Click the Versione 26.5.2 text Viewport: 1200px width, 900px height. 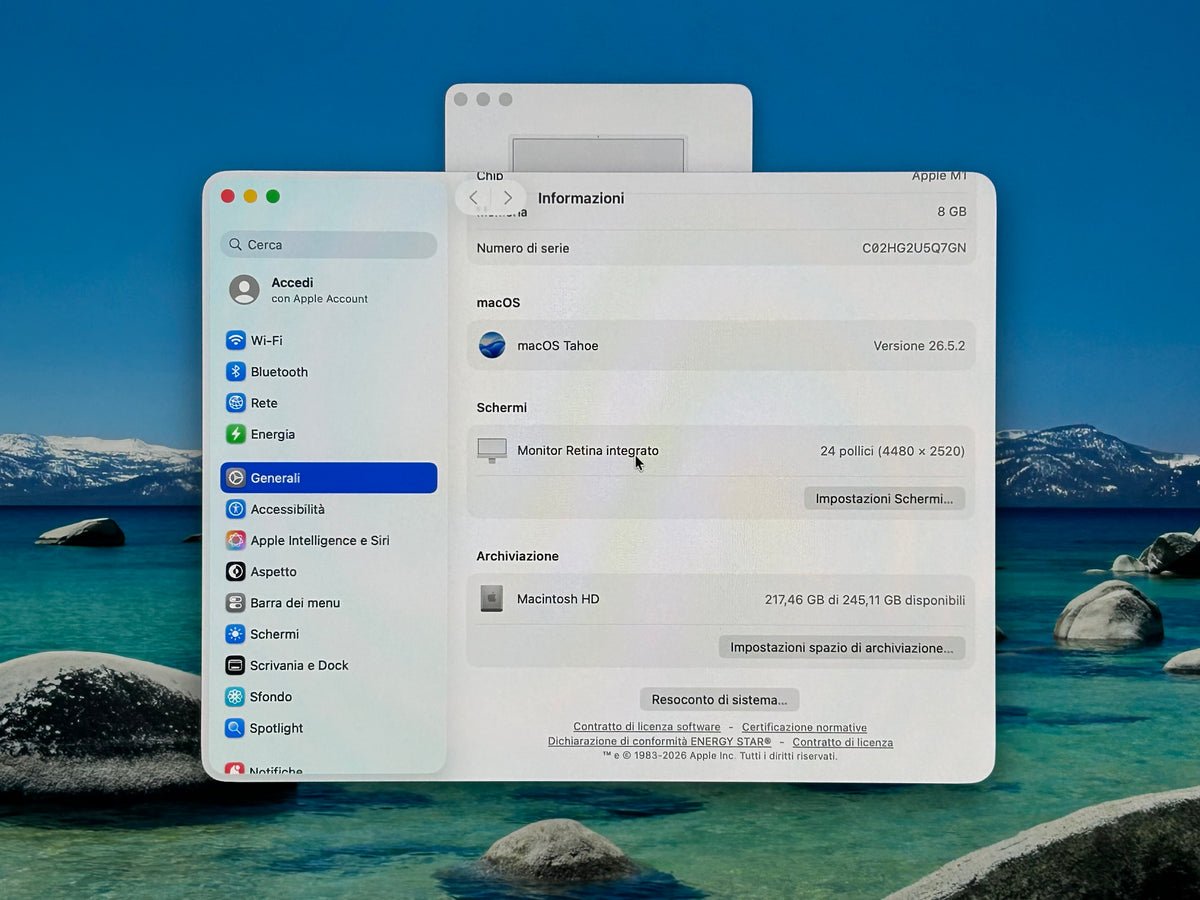(919, 346)
